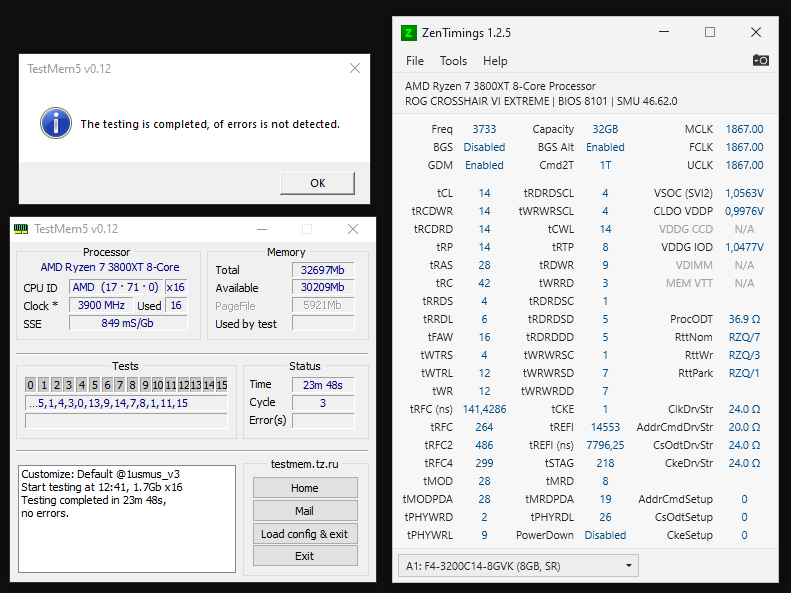This screenshot has height=593, width=791.
Task: Click the Cmd2T value 1T
Action: point(605,165)
